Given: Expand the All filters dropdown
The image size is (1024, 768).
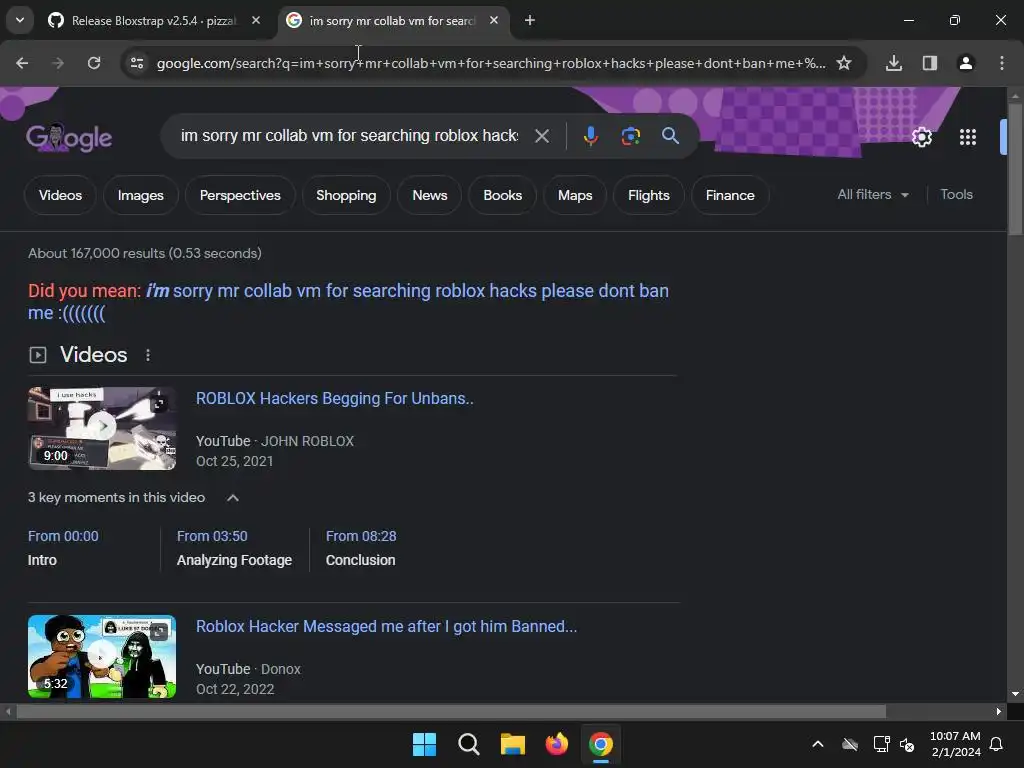Looking at the screenshot, I should pos(873,195).
